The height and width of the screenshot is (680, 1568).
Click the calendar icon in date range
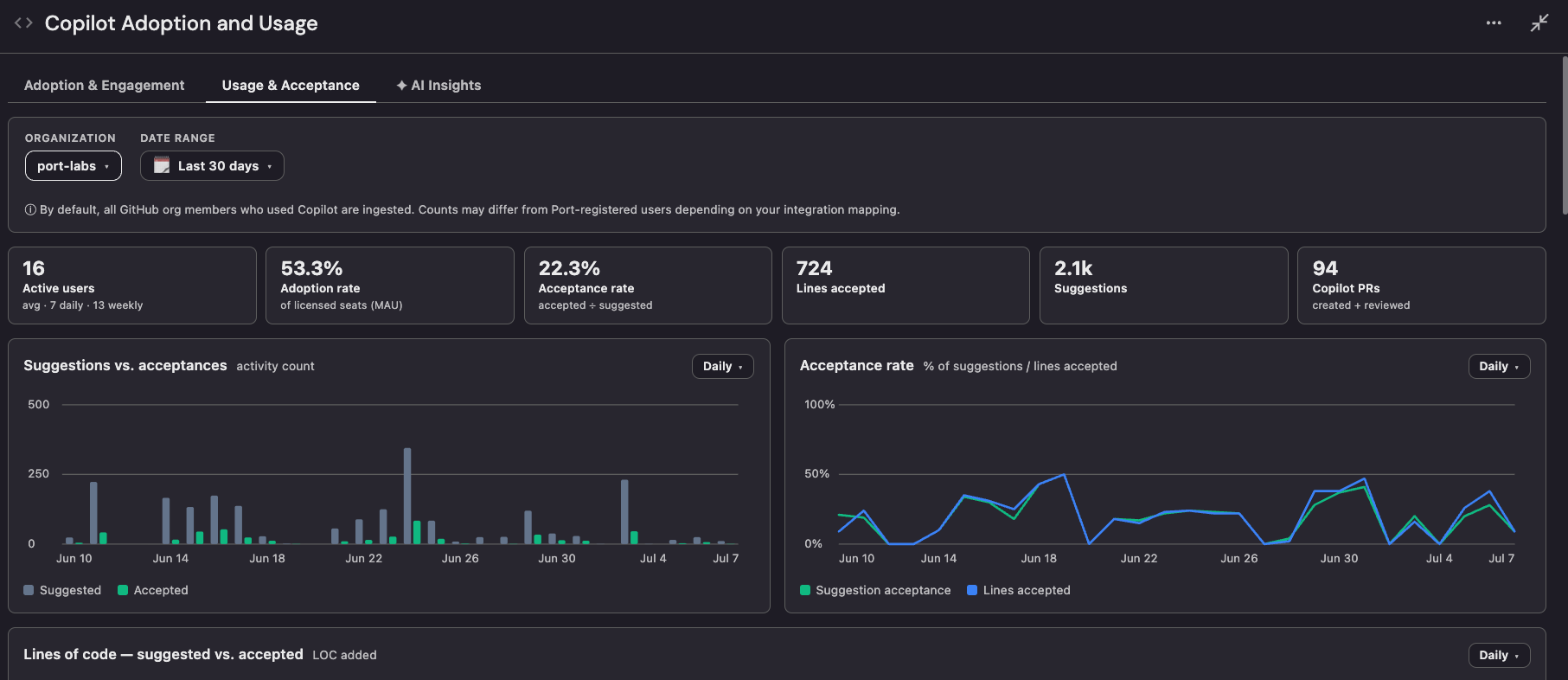coord(162,165)
